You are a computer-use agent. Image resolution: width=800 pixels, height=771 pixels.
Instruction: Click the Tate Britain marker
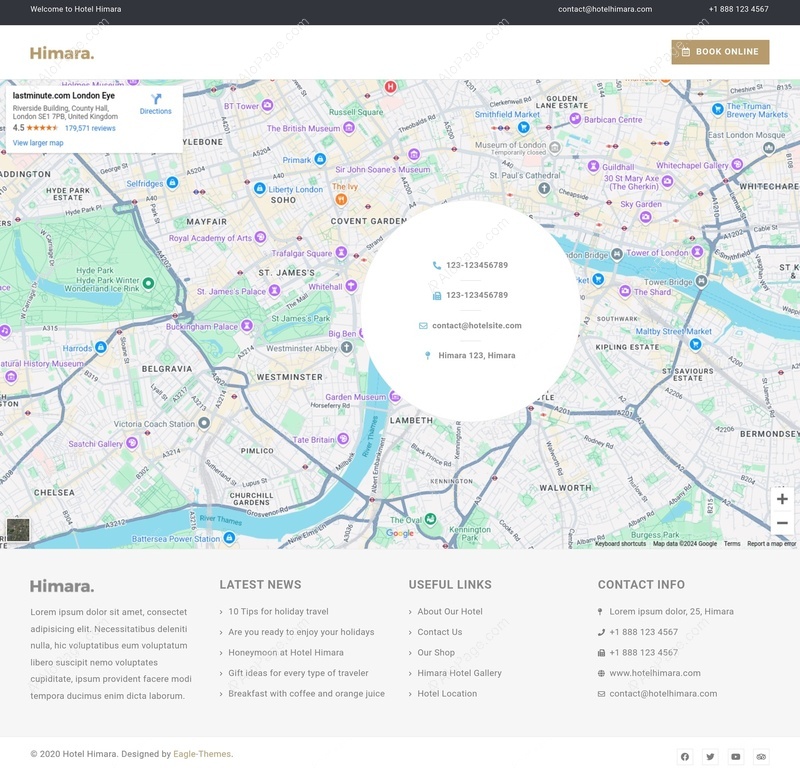343,439
